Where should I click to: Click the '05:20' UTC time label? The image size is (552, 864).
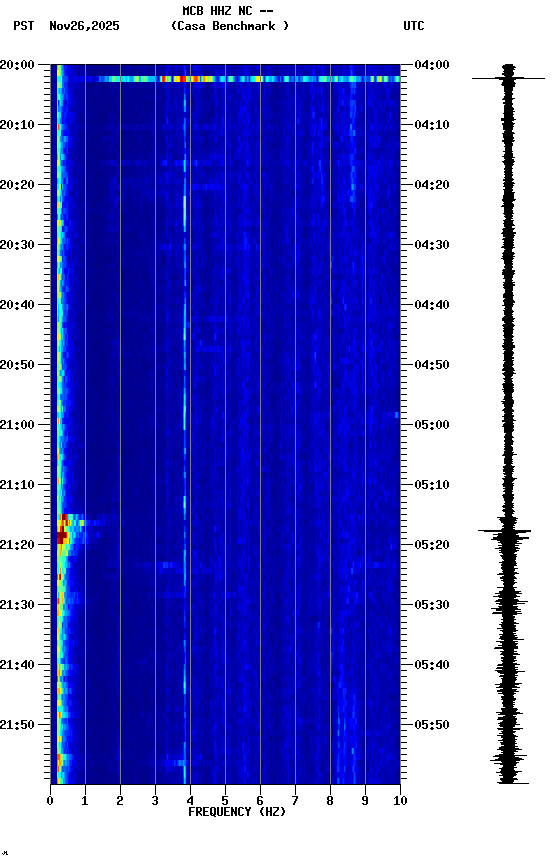point(432,545)
